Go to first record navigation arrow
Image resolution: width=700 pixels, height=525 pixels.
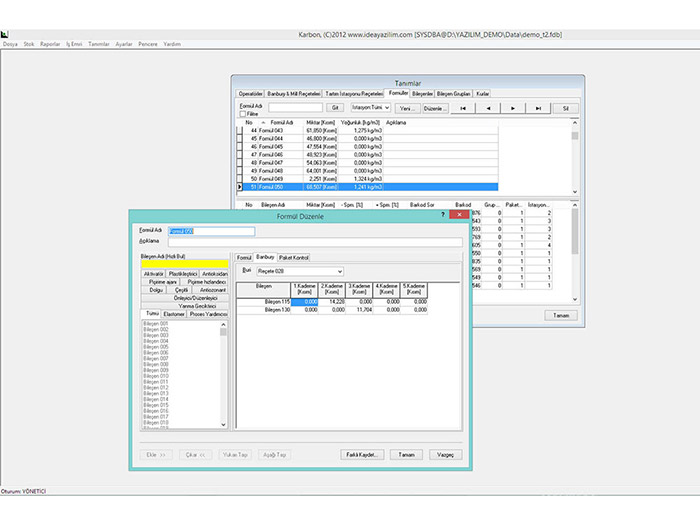click(x=463, y=107)
